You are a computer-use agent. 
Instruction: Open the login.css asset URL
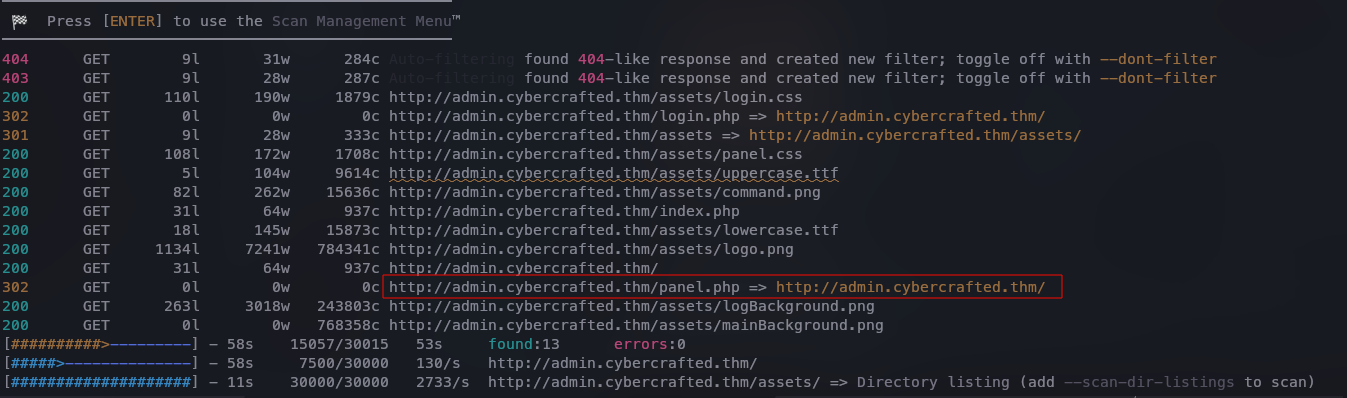coord(595,97)
